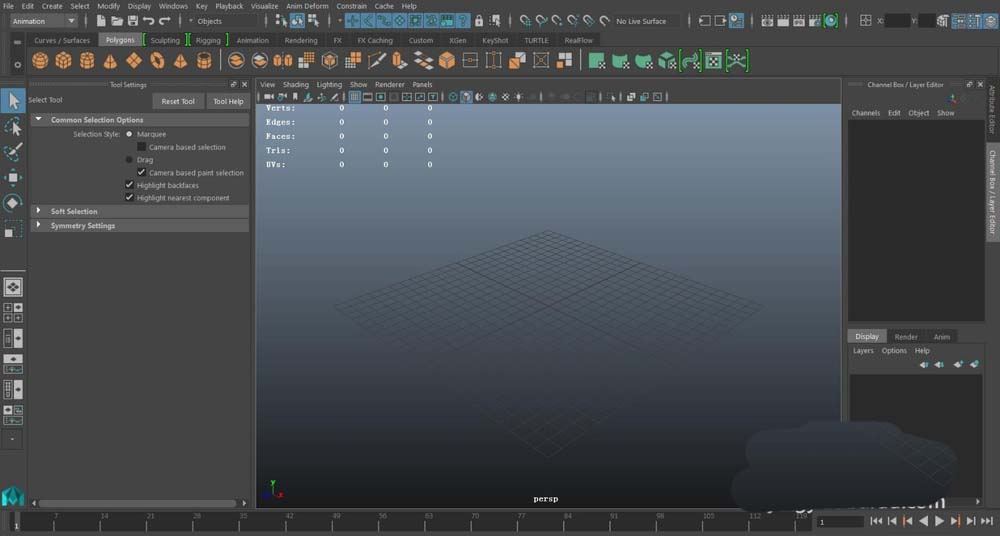Click the Reset Tool button
This screenshot has height=536, width=1000.
tap(178, 101)
